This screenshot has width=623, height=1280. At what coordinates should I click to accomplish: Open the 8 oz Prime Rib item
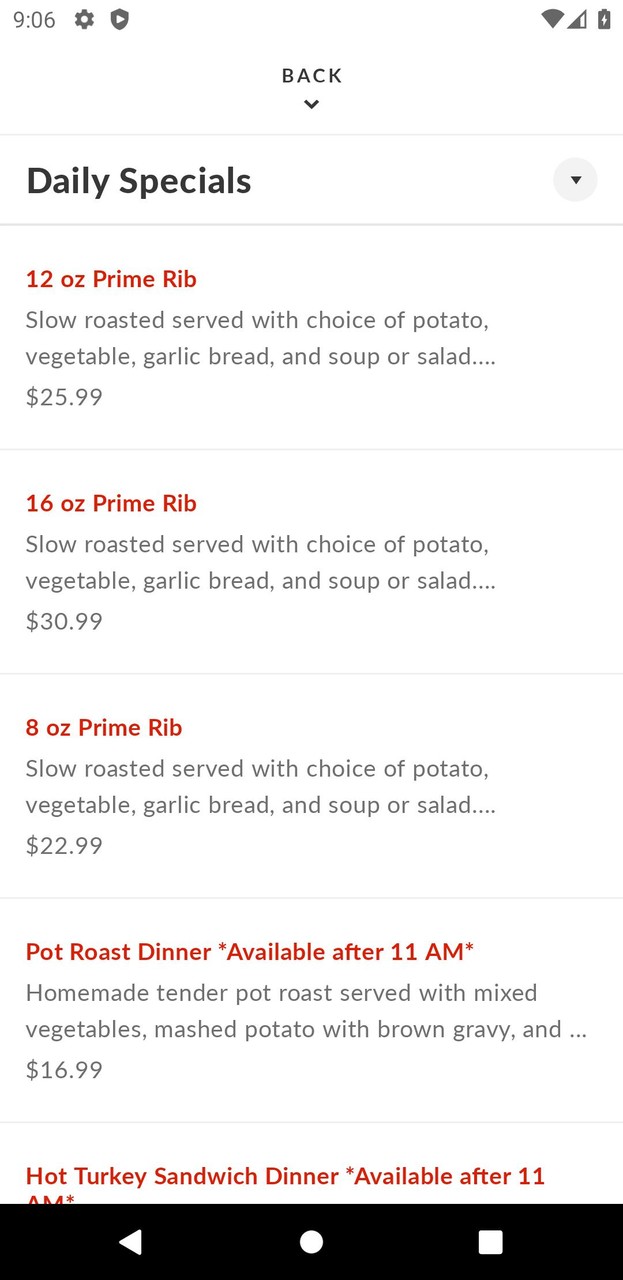[104, 727]
